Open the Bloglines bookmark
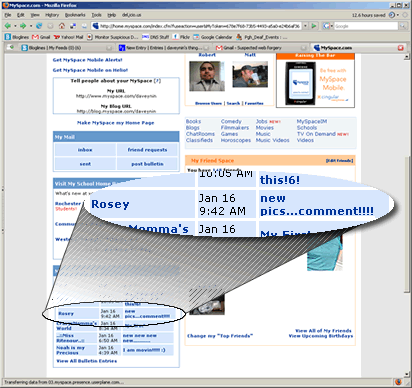Image resolution: width=412 pixels, height=388 pixels. 17,37
